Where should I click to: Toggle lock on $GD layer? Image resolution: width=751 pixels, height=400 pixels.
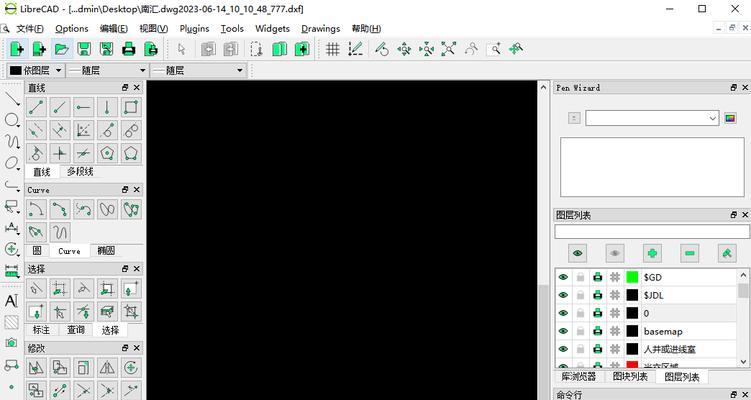580,277
